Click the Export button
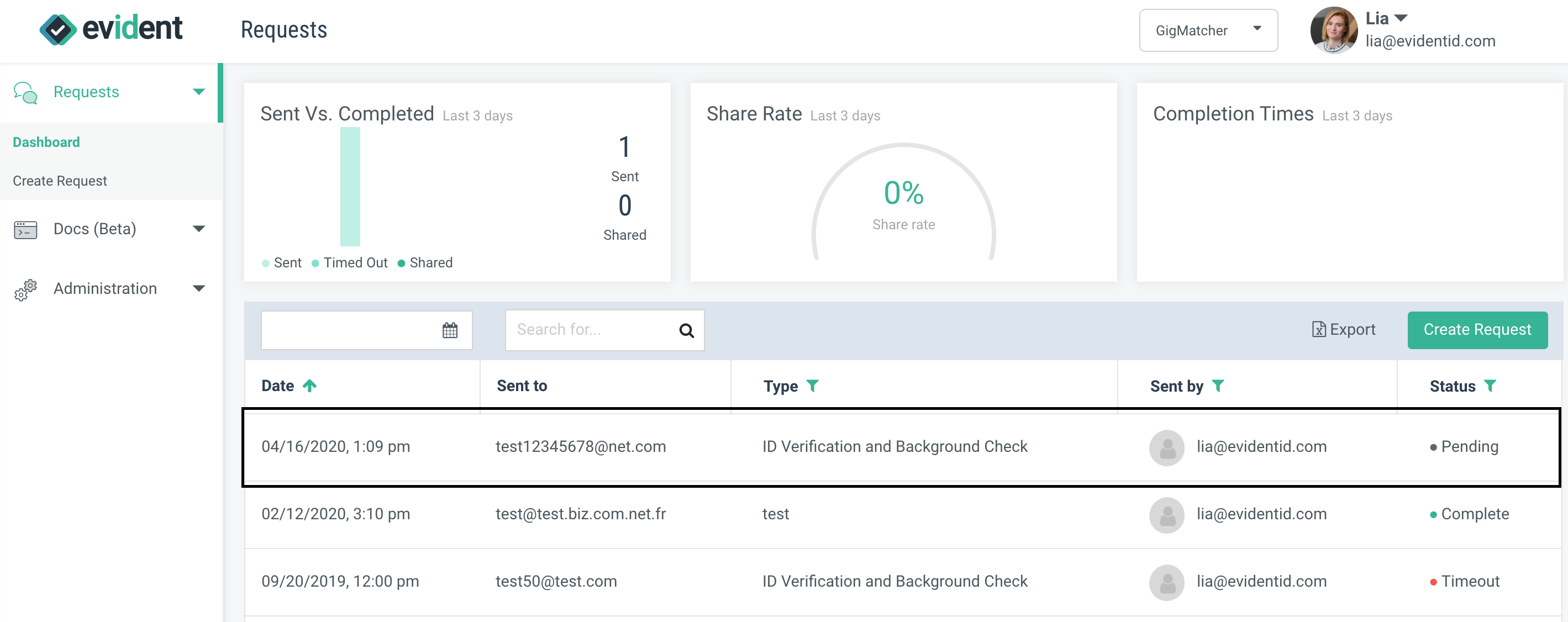 click(1343, 329)
